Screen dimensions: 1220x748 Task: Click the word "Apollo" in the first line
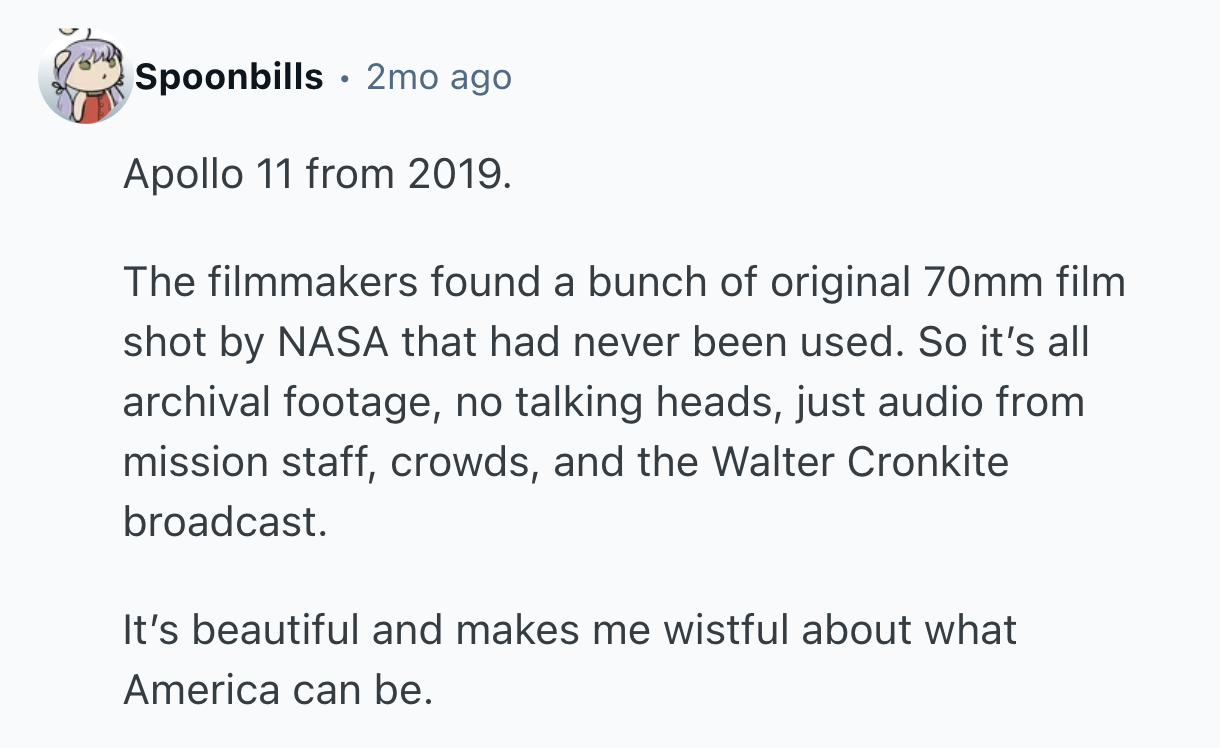pos(183,175)
